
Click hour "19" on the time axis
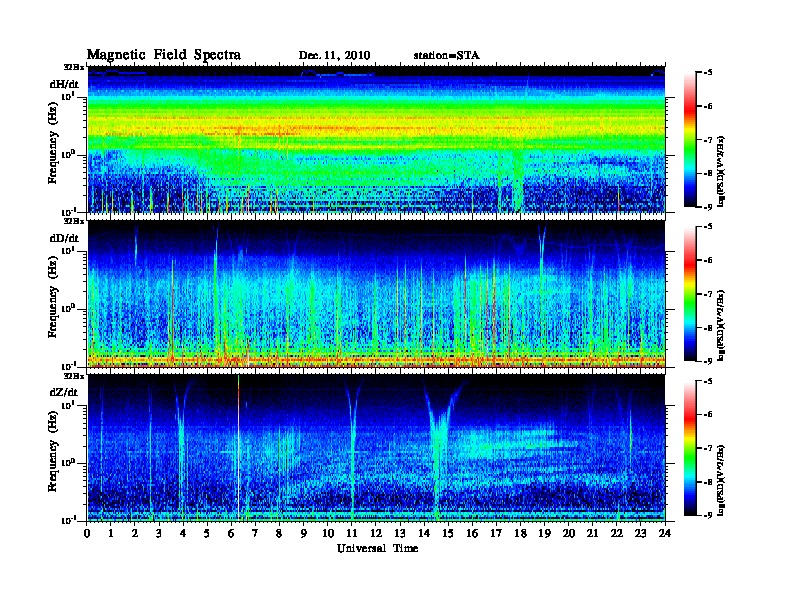coord(544,533)
